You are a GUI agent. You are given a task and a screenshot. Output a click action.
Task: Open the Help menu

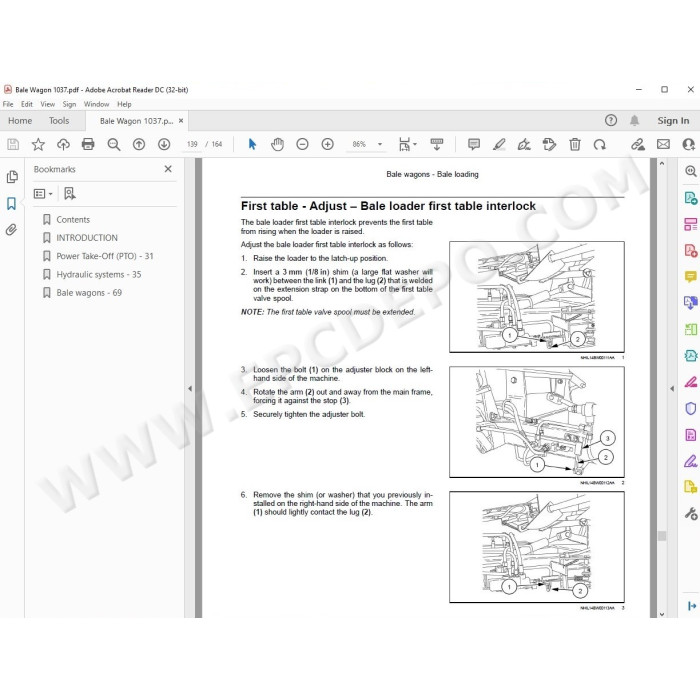coord(124,104)
